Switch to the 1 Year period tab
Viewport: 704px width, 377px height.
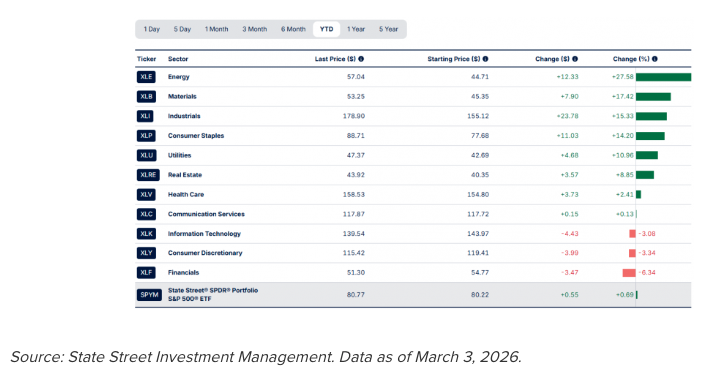click(356, 29)
